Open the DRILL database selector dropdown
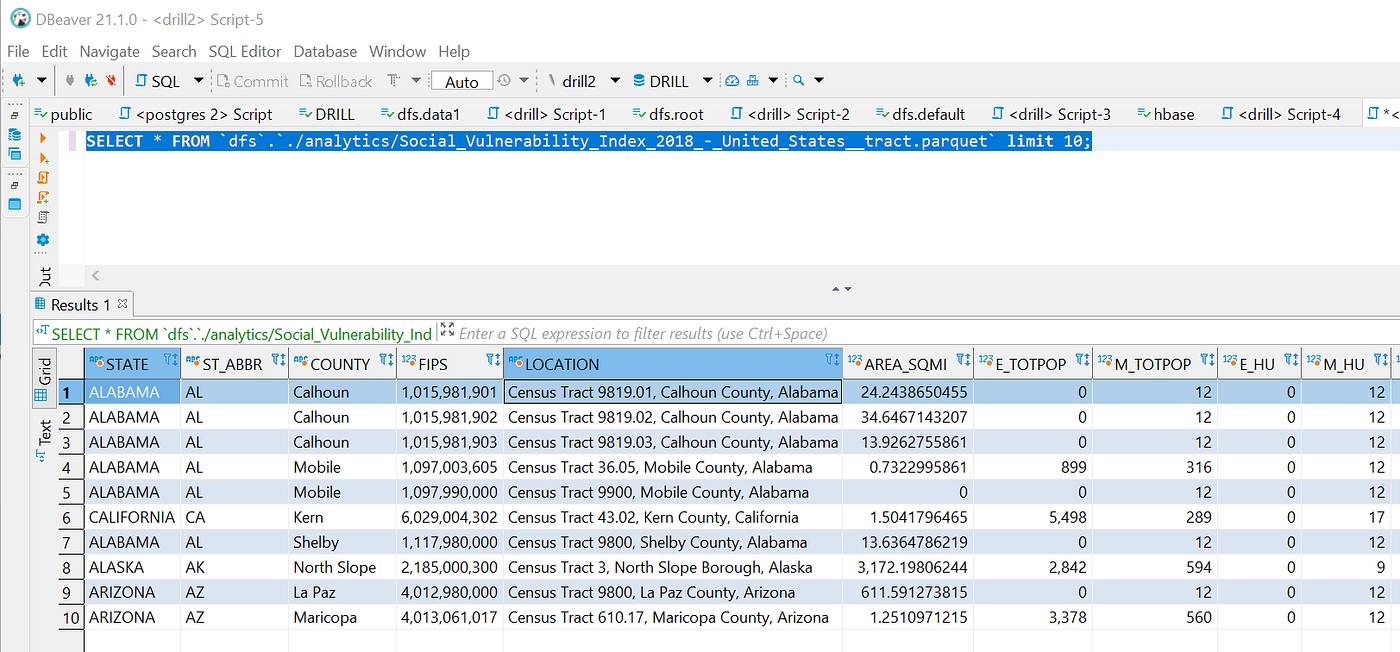This screenshot has width=1400, height=652. (706, 80)
